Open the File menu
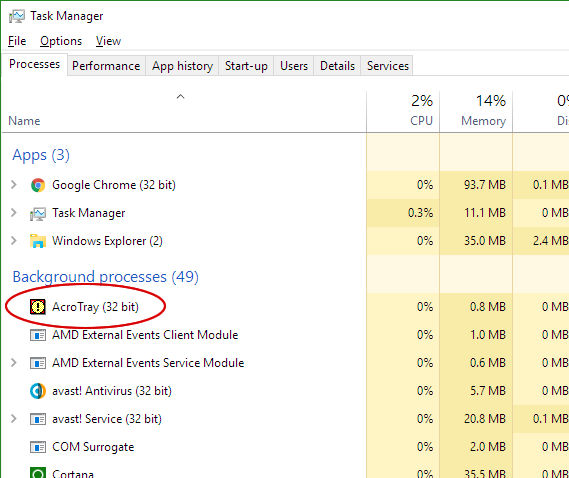 [17, 41]
